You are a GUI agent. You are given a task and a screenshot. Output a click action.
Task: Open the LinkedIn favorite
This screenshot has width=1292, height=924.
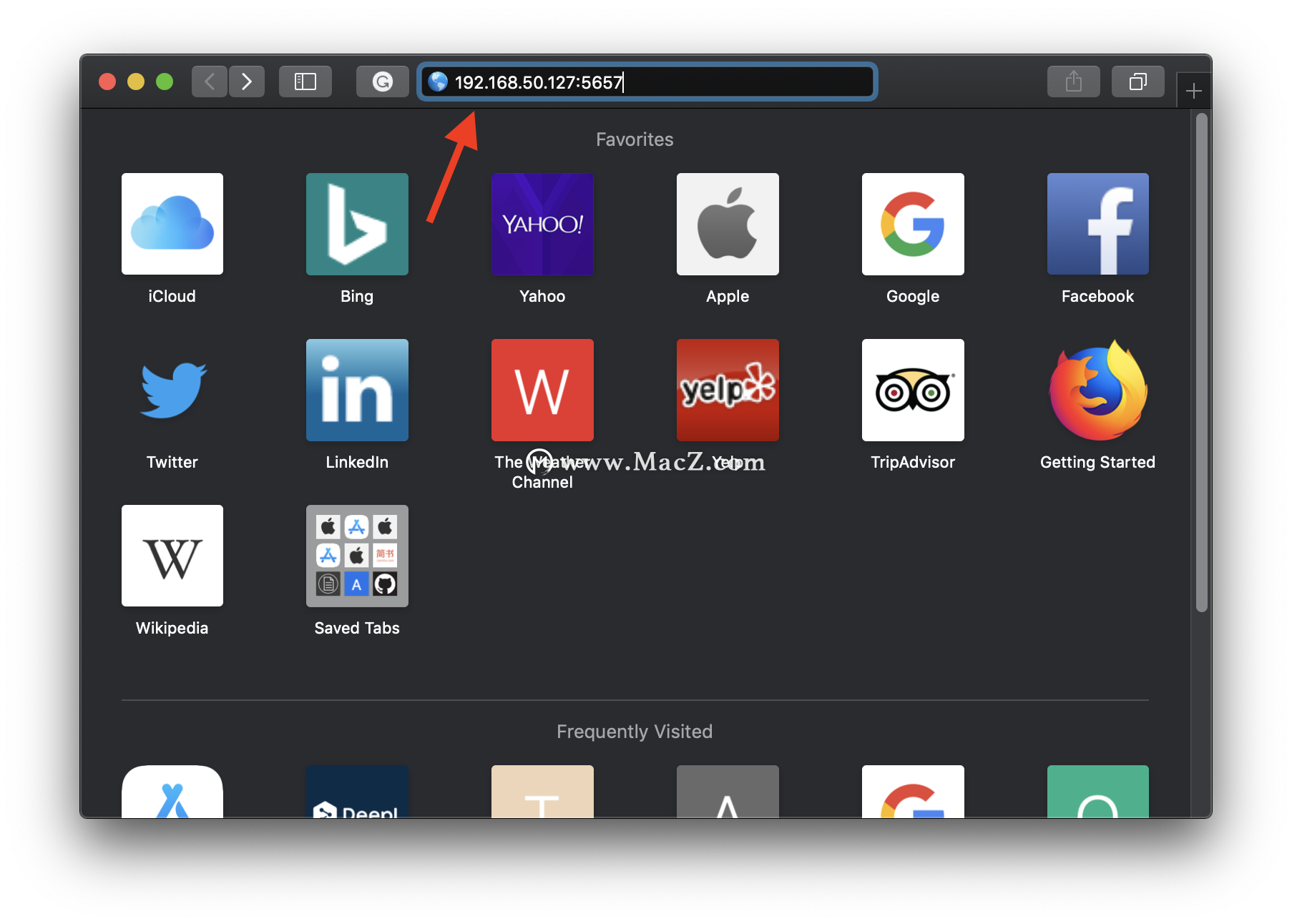(x=357, y=390)
